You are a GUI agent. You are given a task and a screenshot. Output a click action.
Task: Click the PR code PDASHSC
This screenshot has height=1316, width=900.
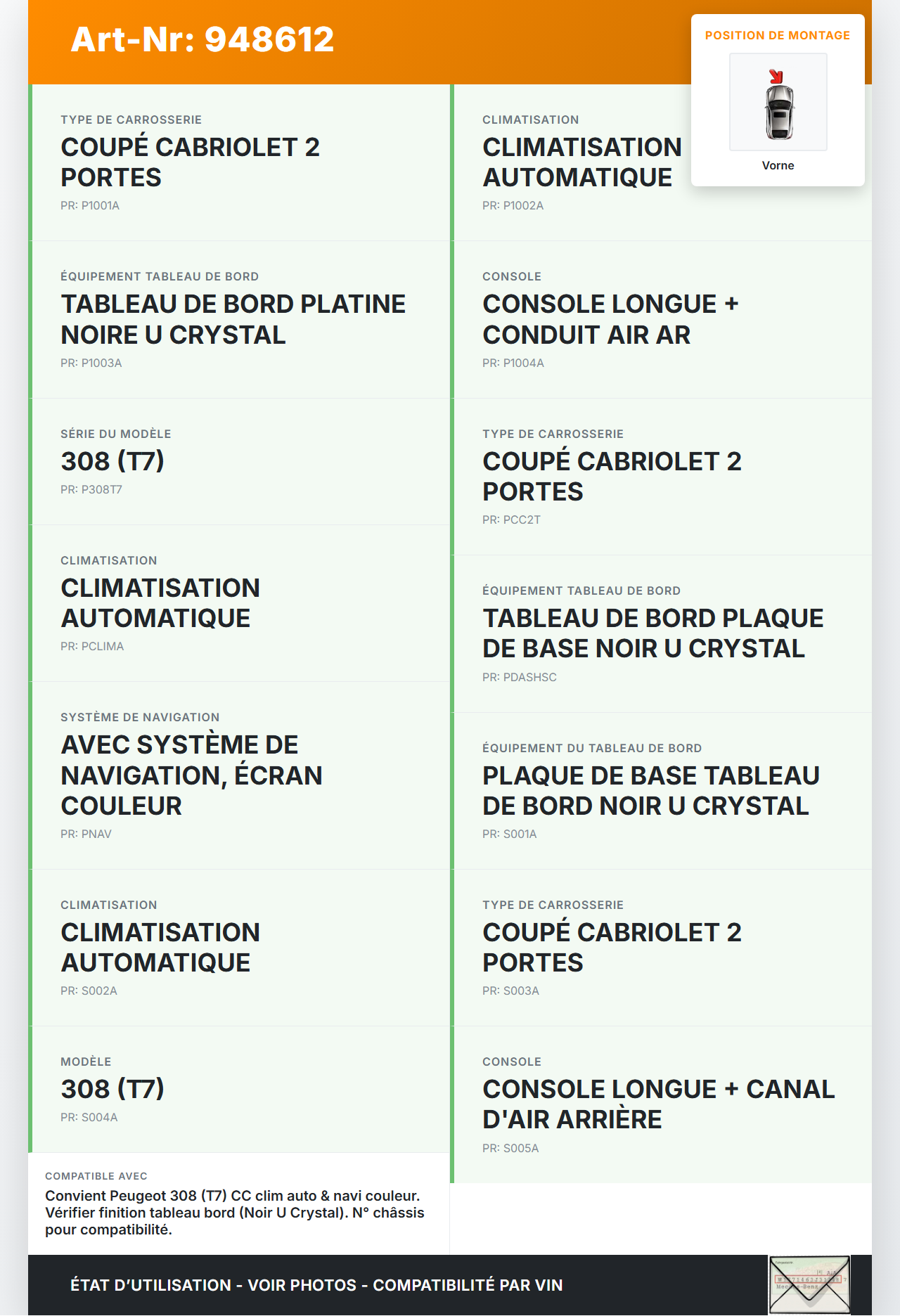(519, 677)
